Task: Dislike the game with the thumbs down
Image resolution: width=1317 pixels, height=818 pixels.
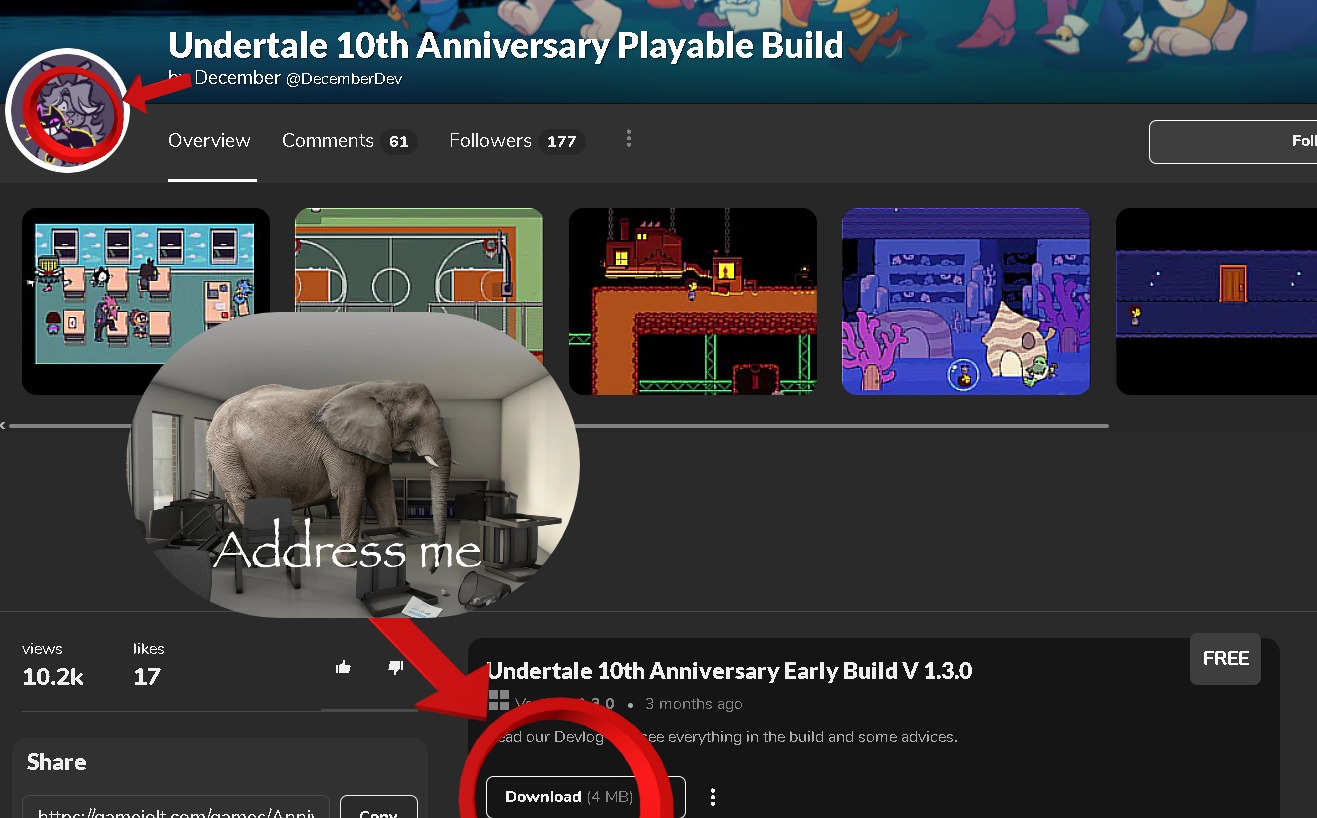Action: (395, 667)
